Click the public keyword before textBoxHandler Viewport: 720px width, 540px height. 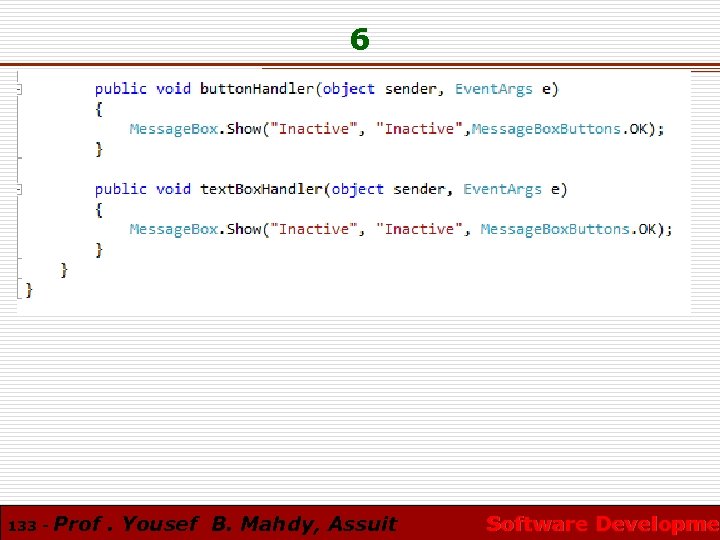tap(121, 189)
